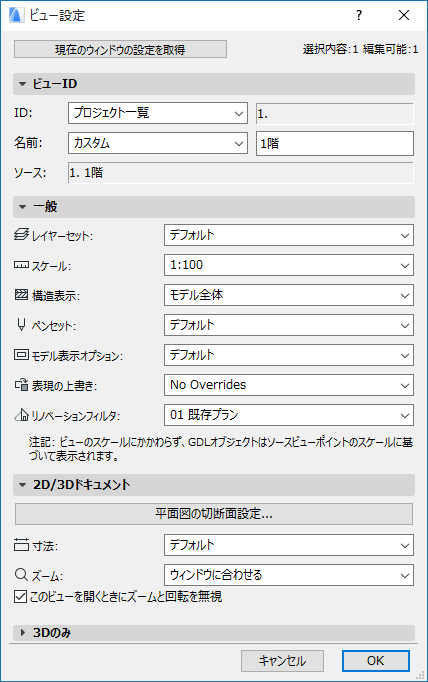Viewport: 428px width, 682px height.
Task: Click the dimensions icon
Action: click(x=21, y=545)
